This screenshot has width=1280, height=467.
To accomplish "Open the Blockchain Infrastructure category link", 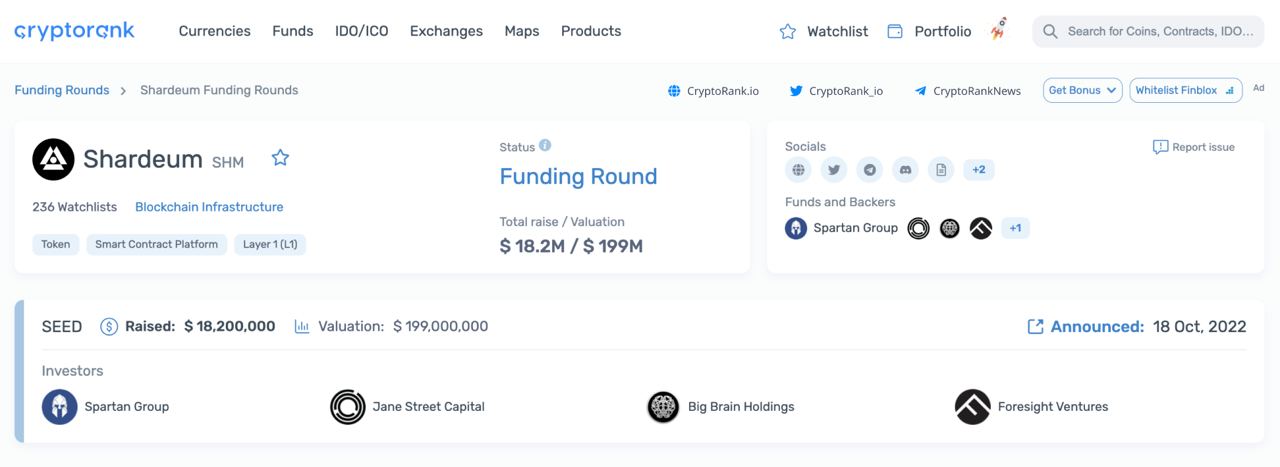I will tap(209, 207).
